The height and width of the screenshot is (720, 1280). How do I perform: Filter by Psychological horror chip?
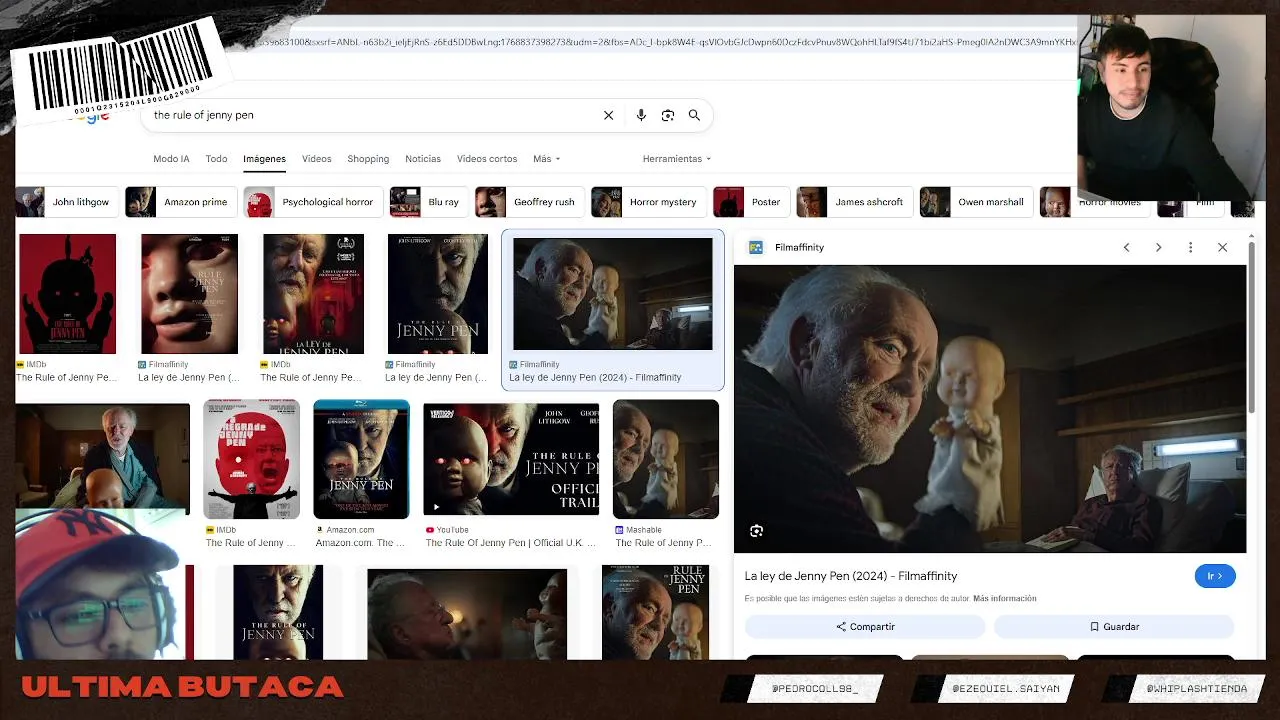click(312, 202)
